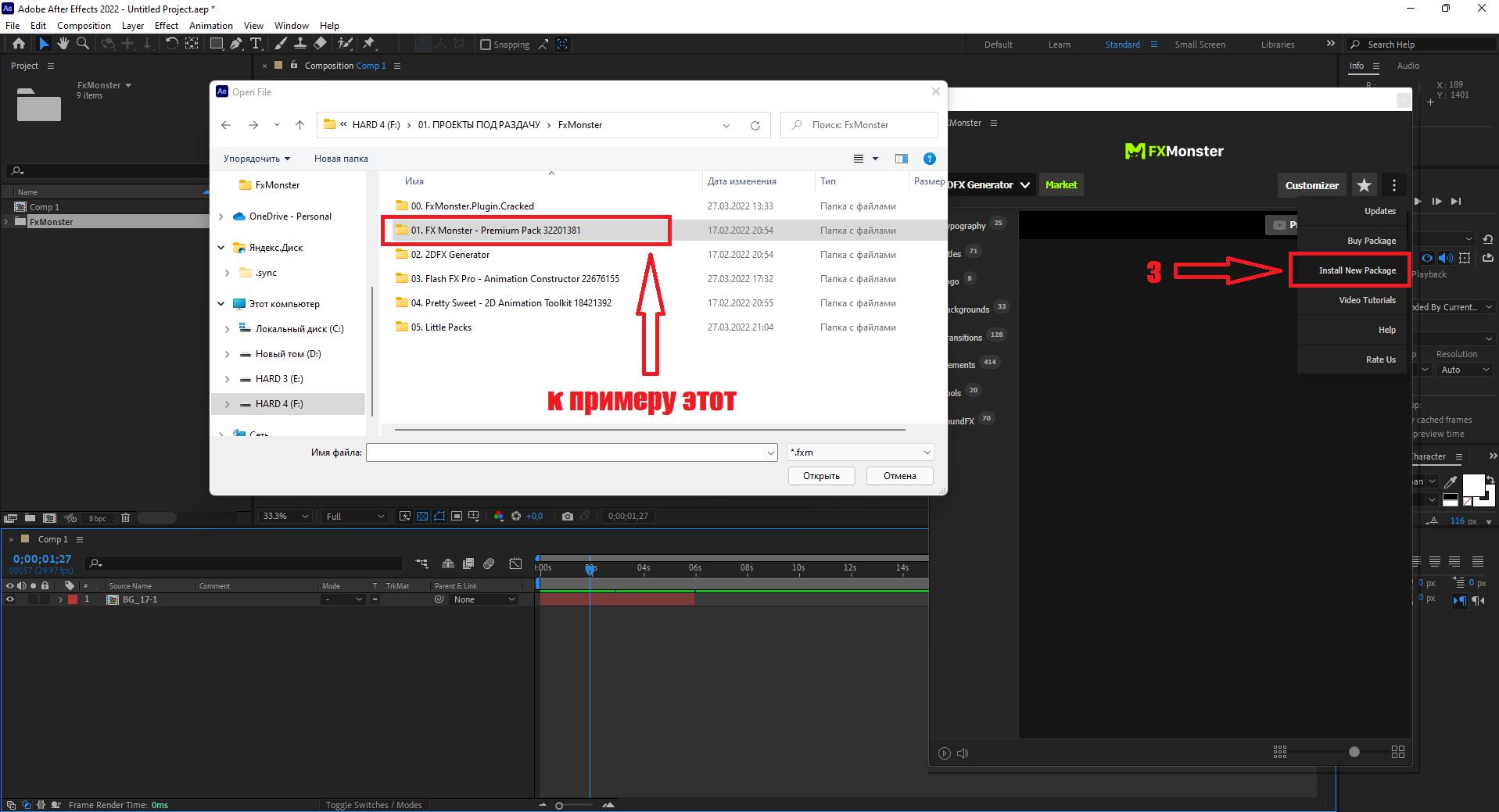
Task: Collapse the Этот компьютер tree node
Action: [x=221, y=304]
